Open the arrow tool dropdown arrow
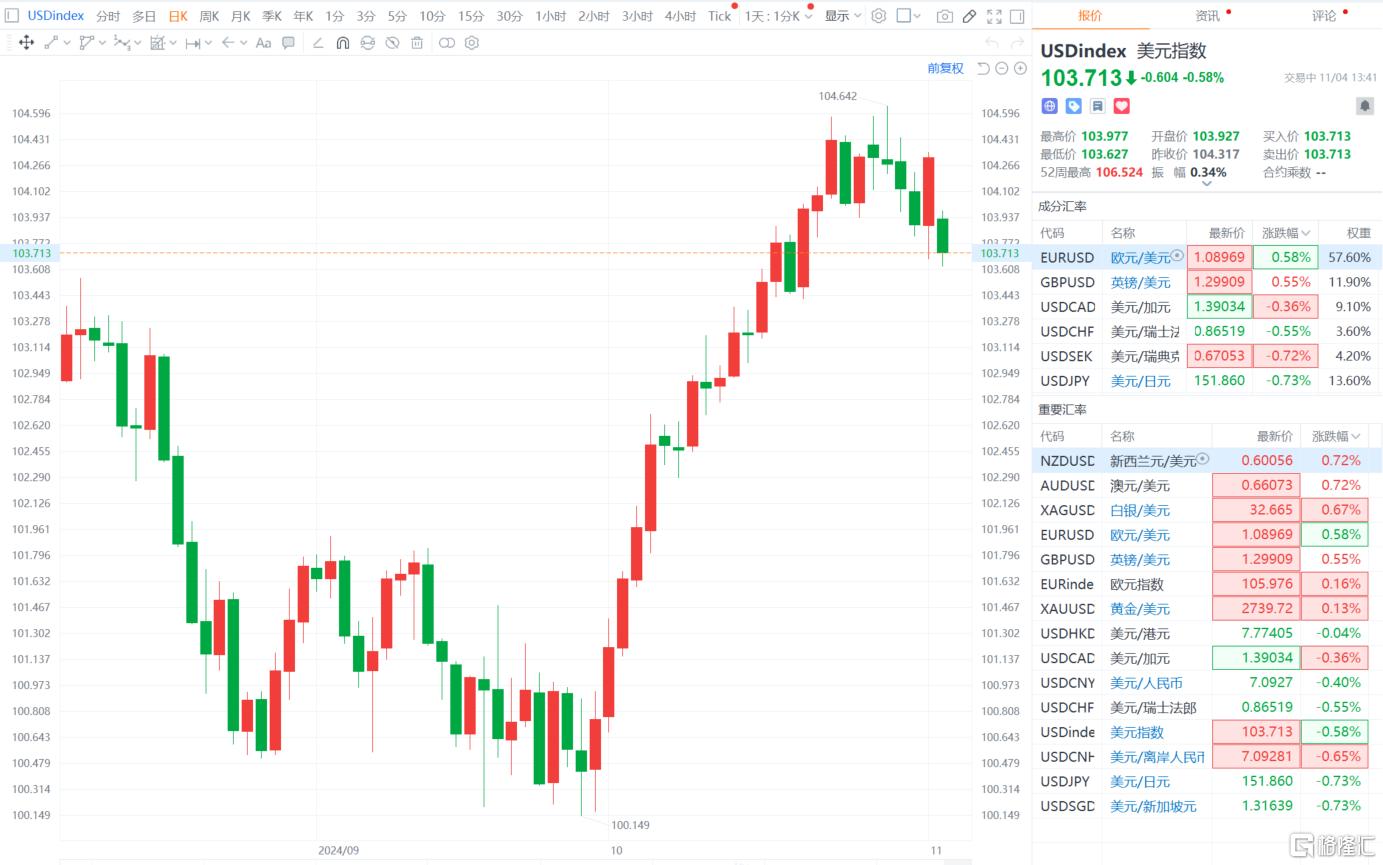This screenshot has height=865, width=1383. click(244, 43)
